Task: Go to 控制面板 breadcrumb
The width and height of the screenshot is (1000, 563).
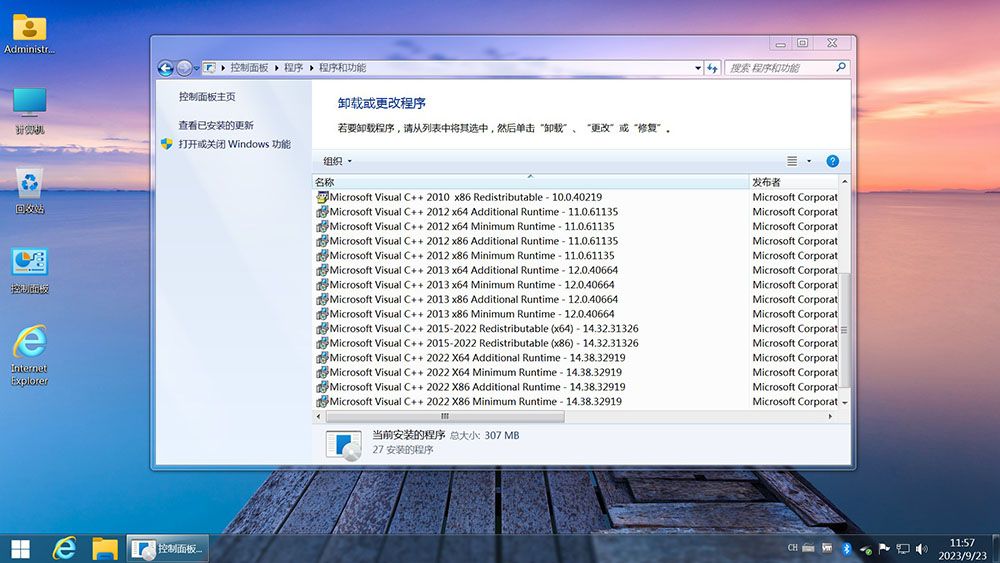Action: point(249,68)
